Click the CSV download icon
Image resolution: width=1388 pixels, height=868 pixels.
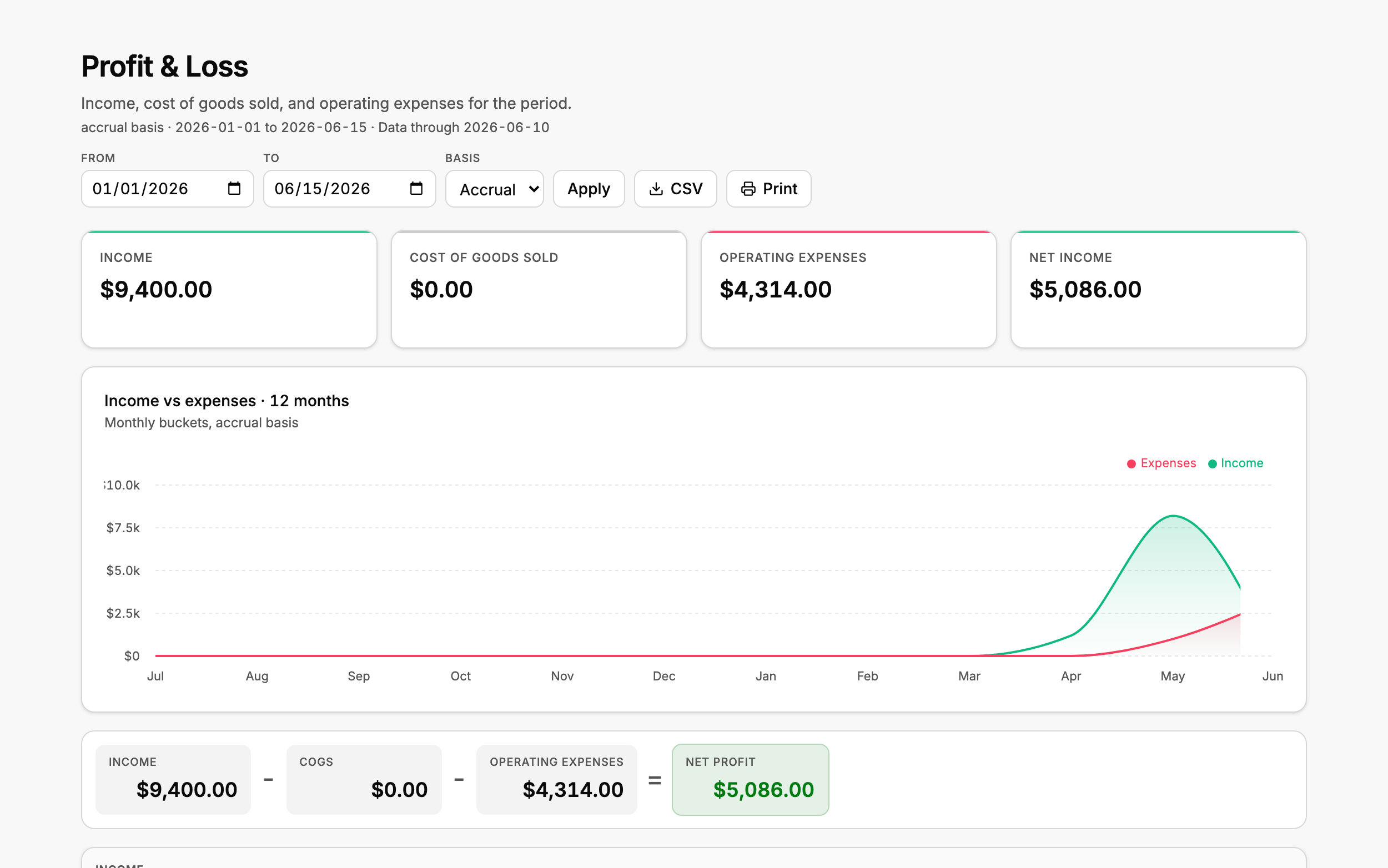coord(656,189)
